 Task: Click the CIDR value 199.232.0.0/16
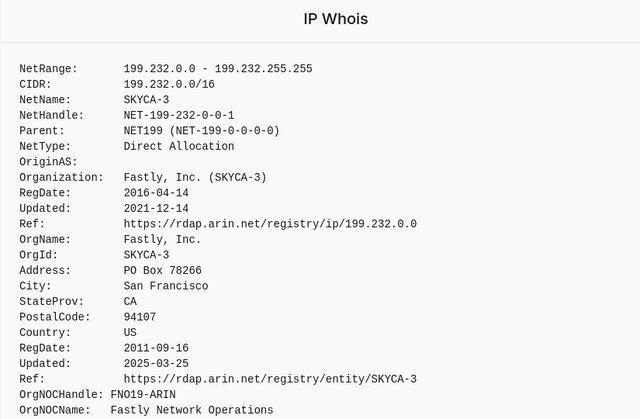169,84
